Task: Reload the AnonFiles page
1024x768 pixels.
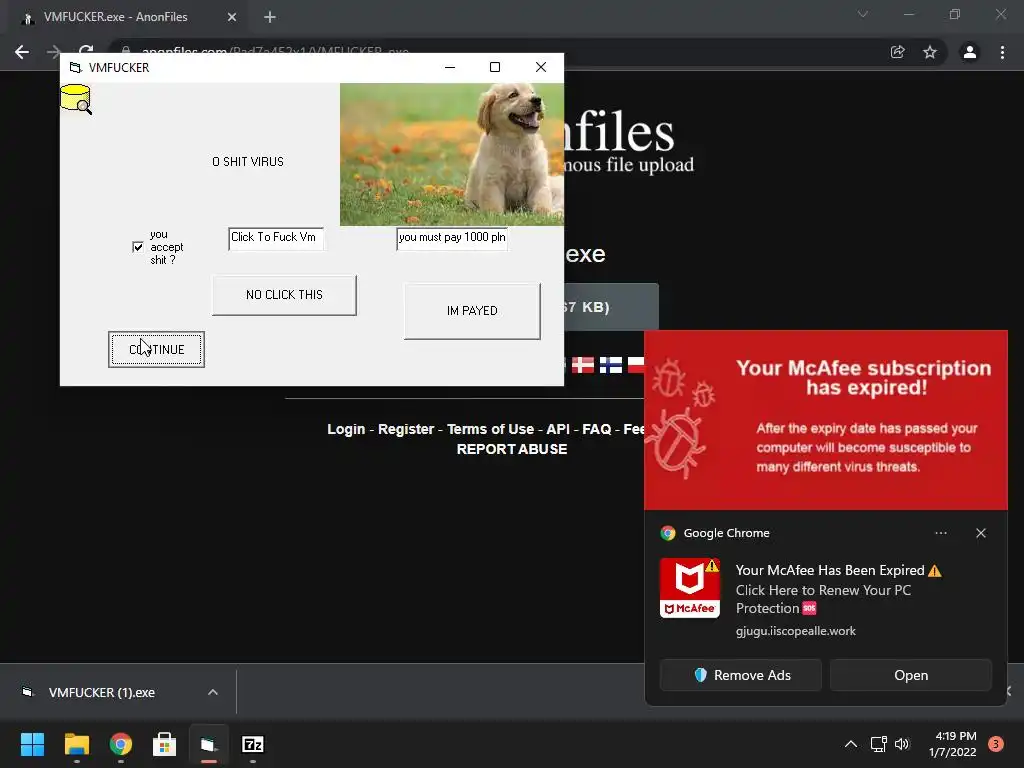Action: click(86, 50)
